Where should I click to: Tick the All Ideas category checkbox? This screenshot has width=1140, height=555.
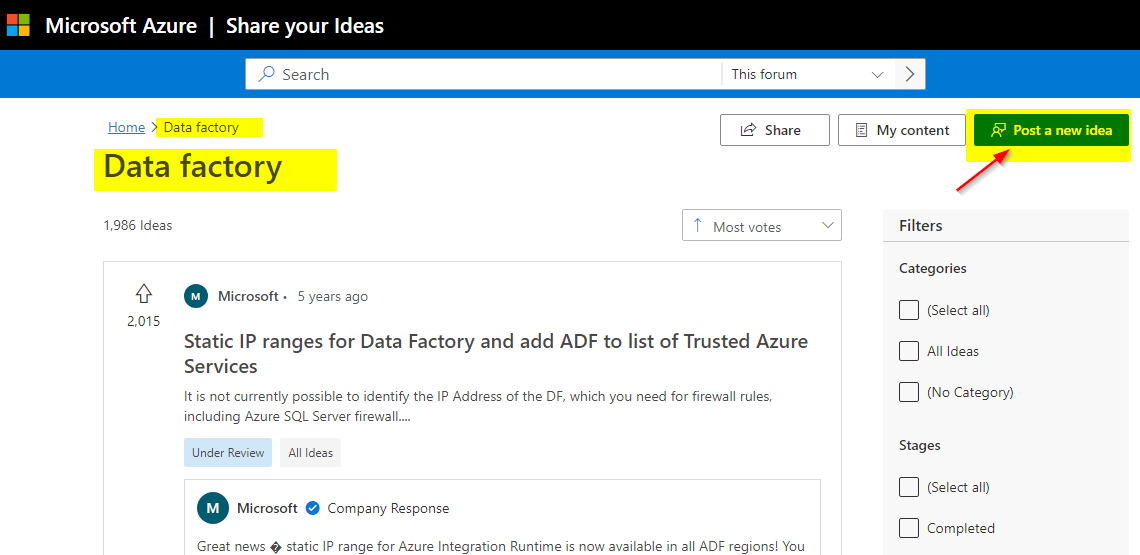(x=909, y=351)
